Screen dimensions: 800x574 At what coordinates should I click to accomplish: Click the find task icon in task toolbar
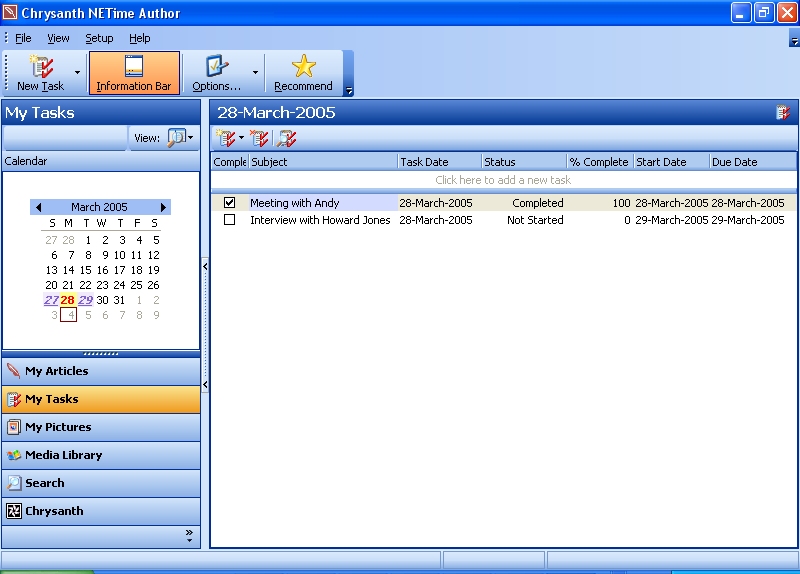tap(287, 139)
